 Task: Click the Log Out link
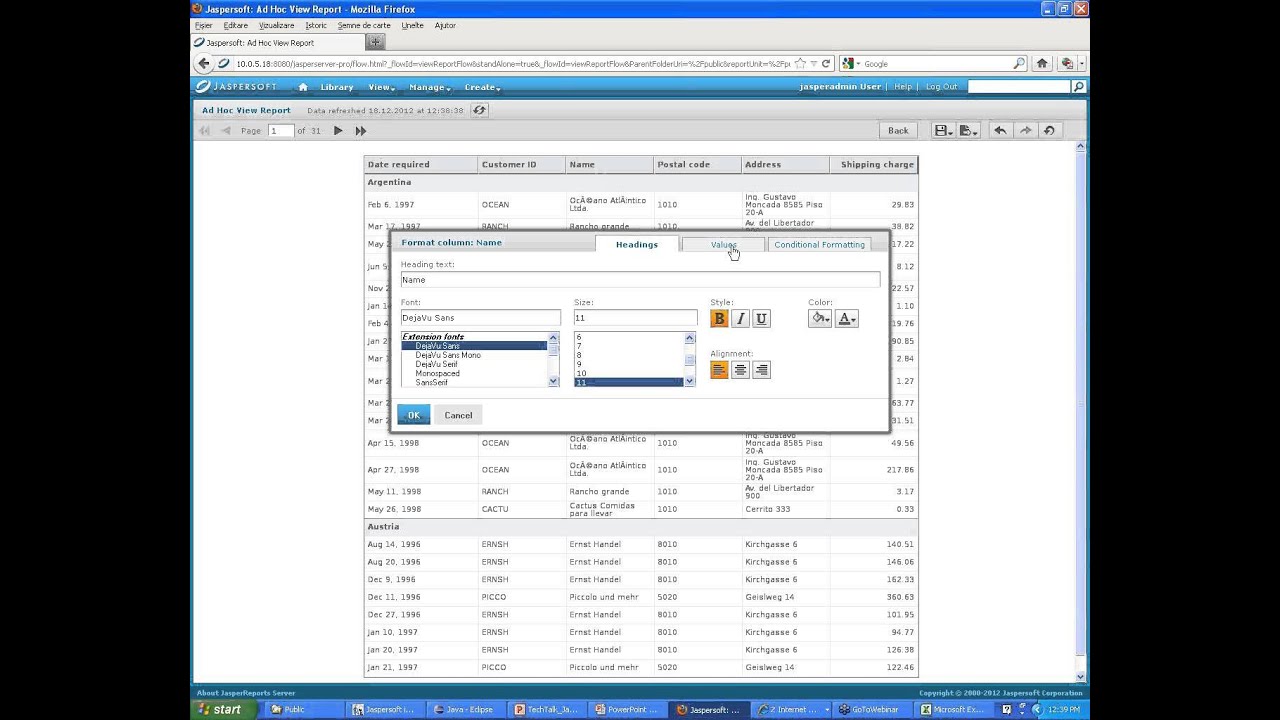pyautogui.click(x=941, y=87)
